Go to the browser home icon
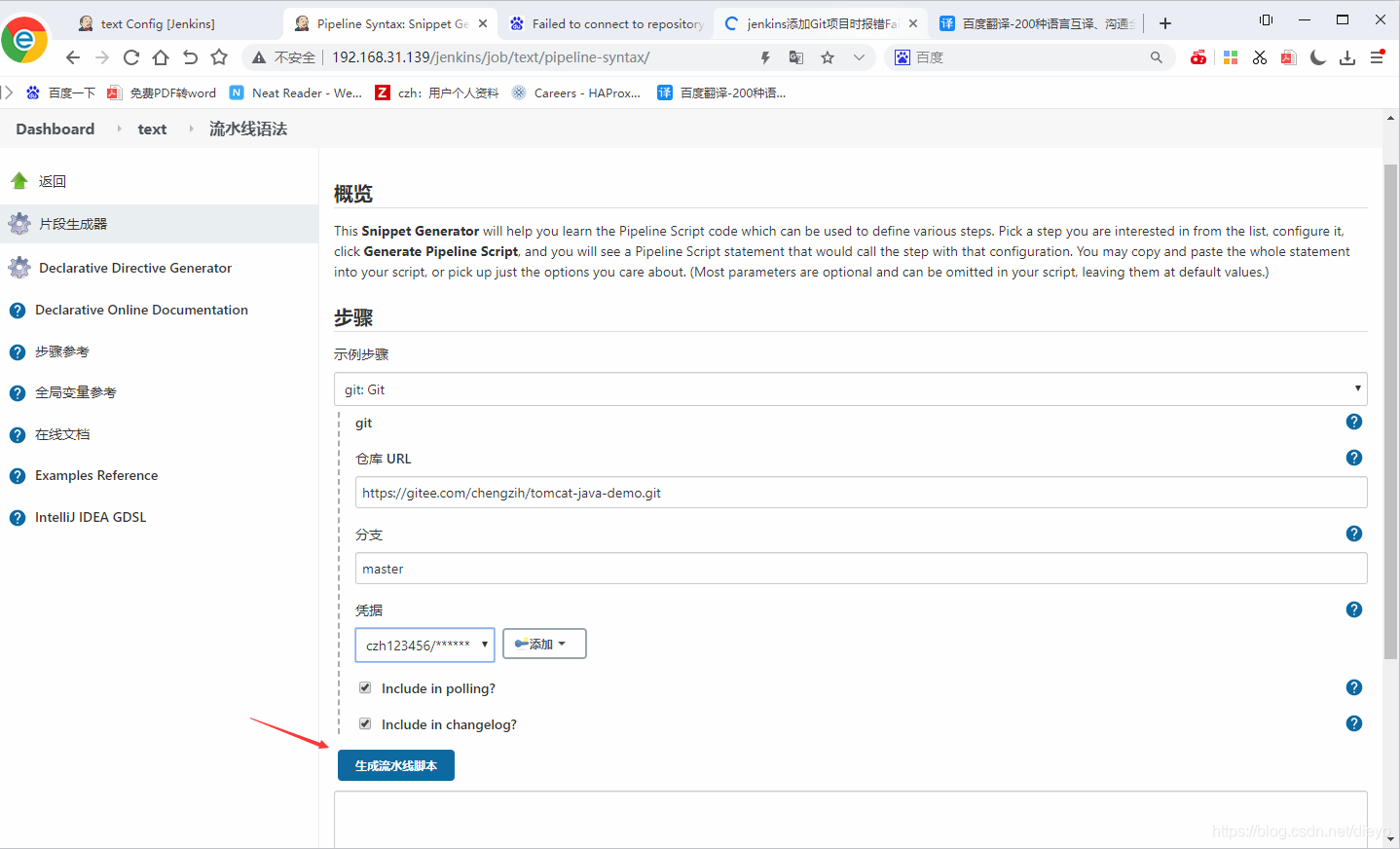 click(x=161, y=57)
